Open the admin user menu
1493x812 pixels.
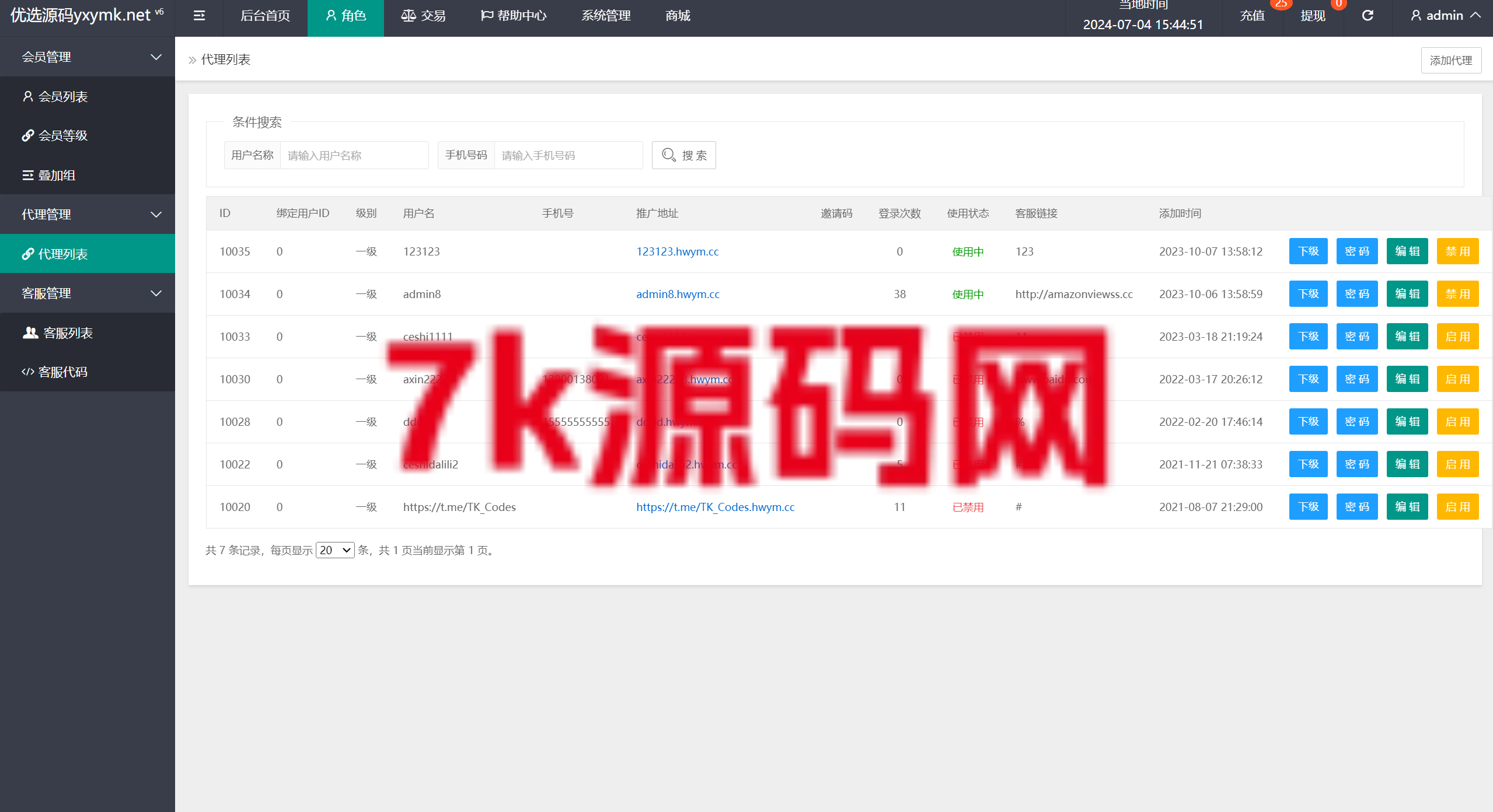click(1445, 16)
